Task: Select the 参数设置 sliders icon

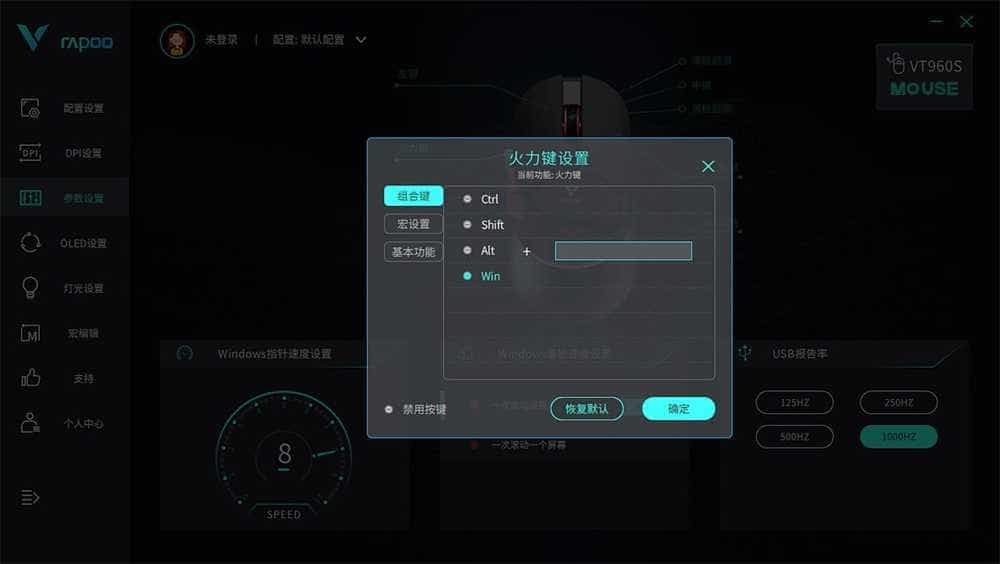Action: [30, 198]
